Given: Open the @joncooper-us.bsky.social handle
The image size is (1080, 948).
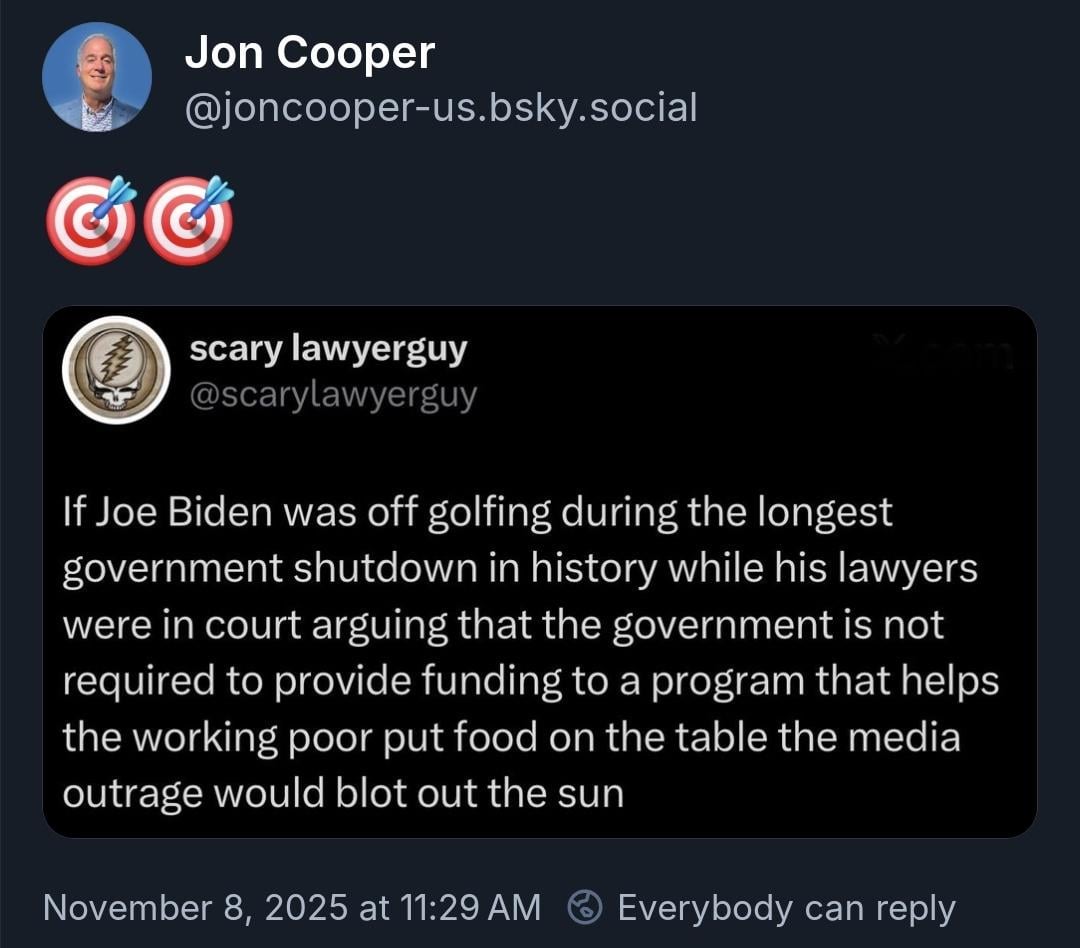Looking at the screenshot, I should (x=441, y=107).
